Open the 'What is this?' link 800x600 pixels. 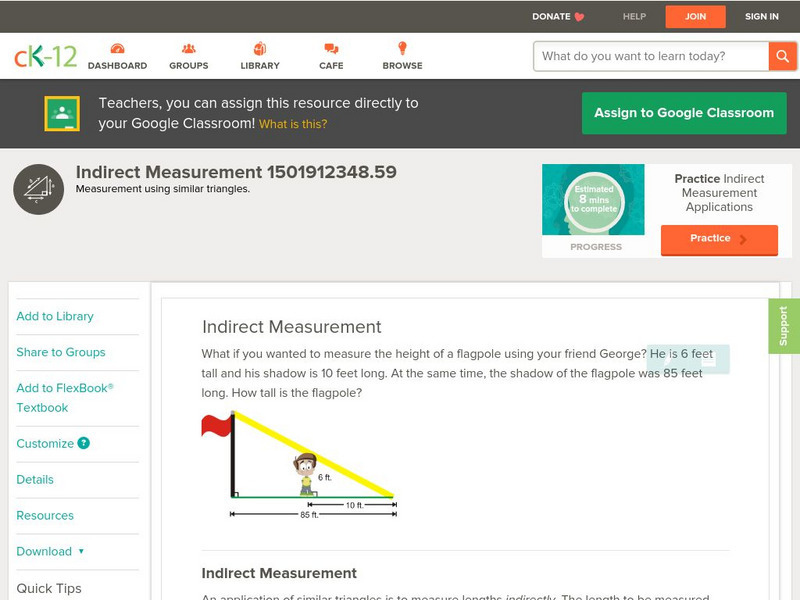click(293, 124)
